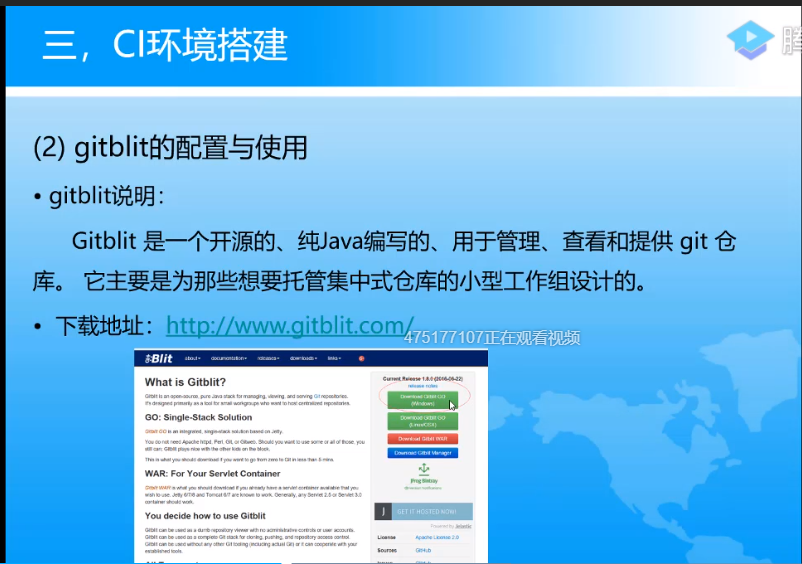Click the orange Gitblit WAR link
The width and height of the screenshot is (802, 564).
158,488
